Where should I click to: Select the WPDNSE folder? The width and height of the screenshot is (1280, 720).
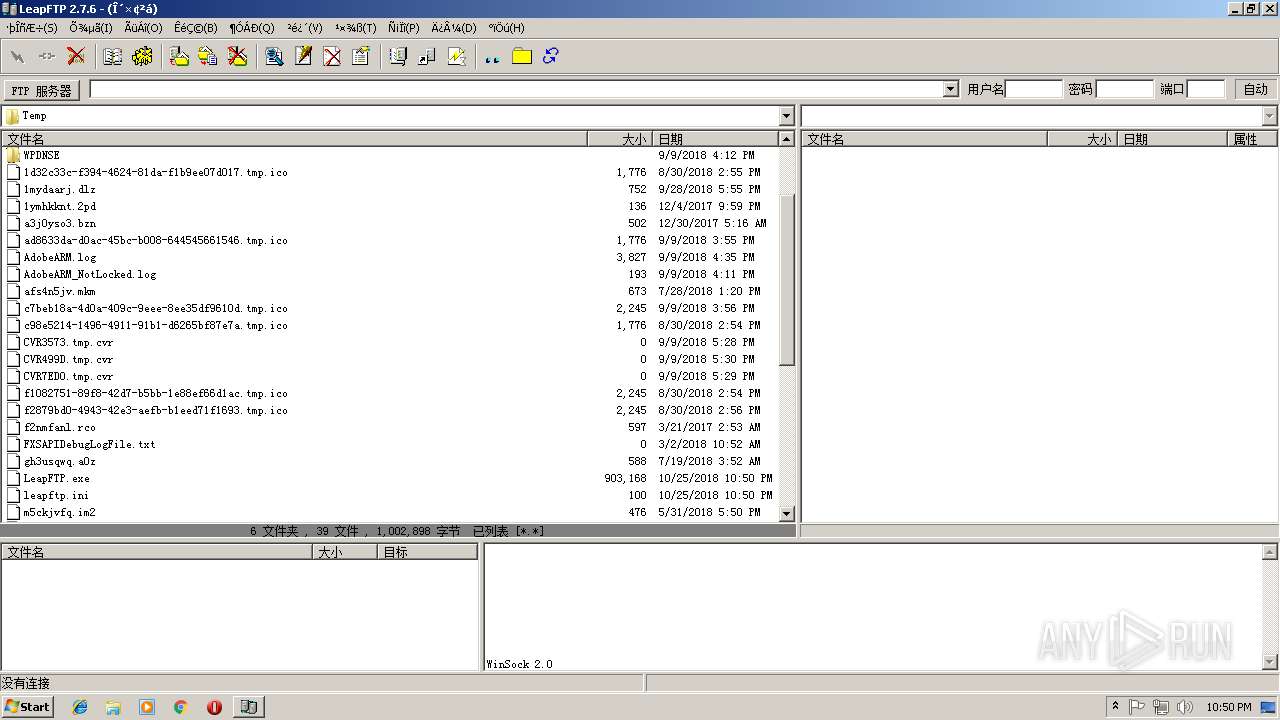tap(41, 155)
